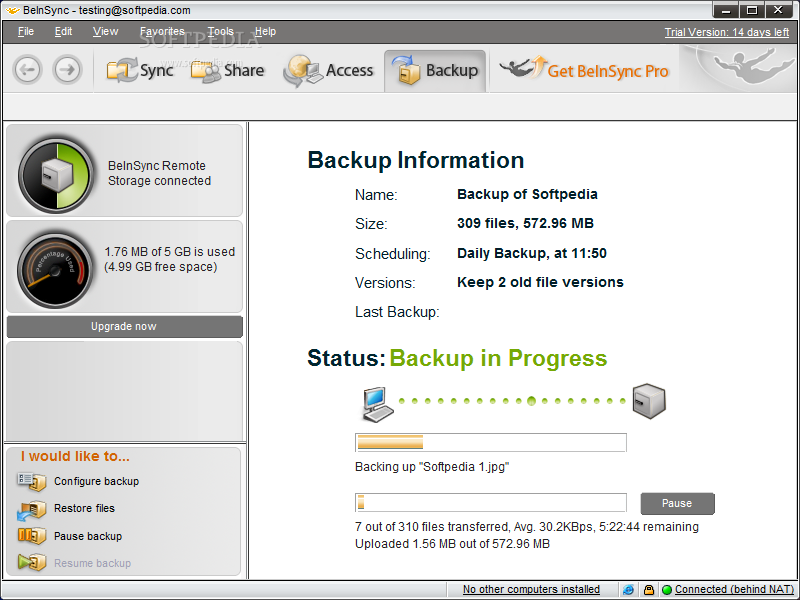The height and width of the screenshot is (600, 800).
Task: Click the BeInSync title bar logo icon
Action: coord(12,10)
